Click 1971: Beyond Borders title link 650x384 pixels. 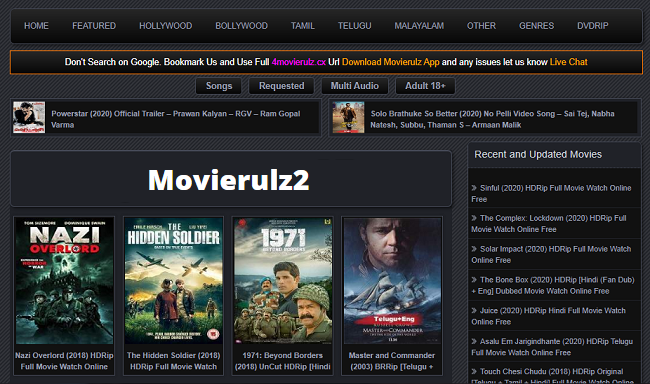[283, 361]
